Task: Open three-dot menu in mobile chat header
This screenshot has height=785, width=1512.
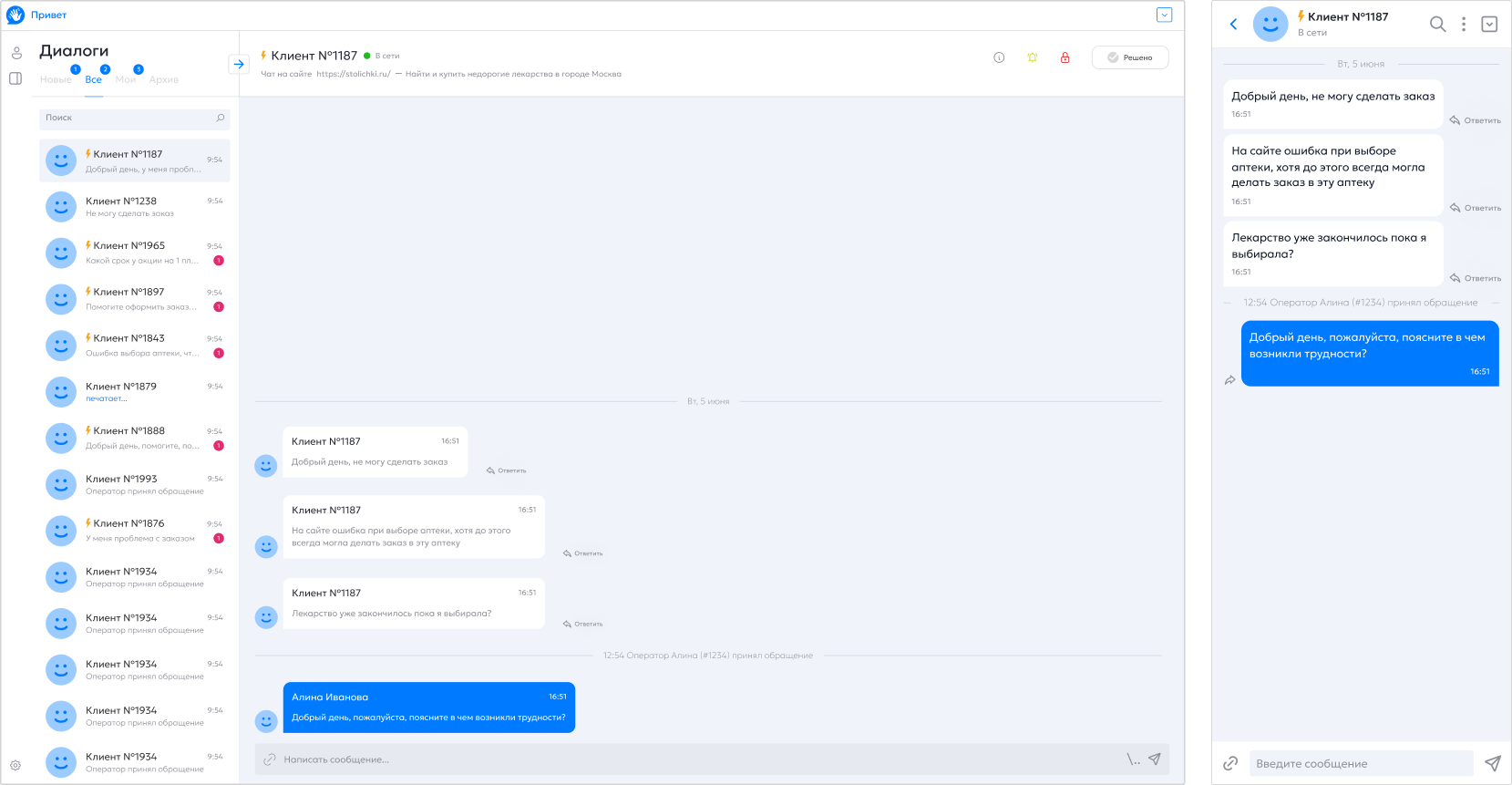Action: pos(1464,25)
